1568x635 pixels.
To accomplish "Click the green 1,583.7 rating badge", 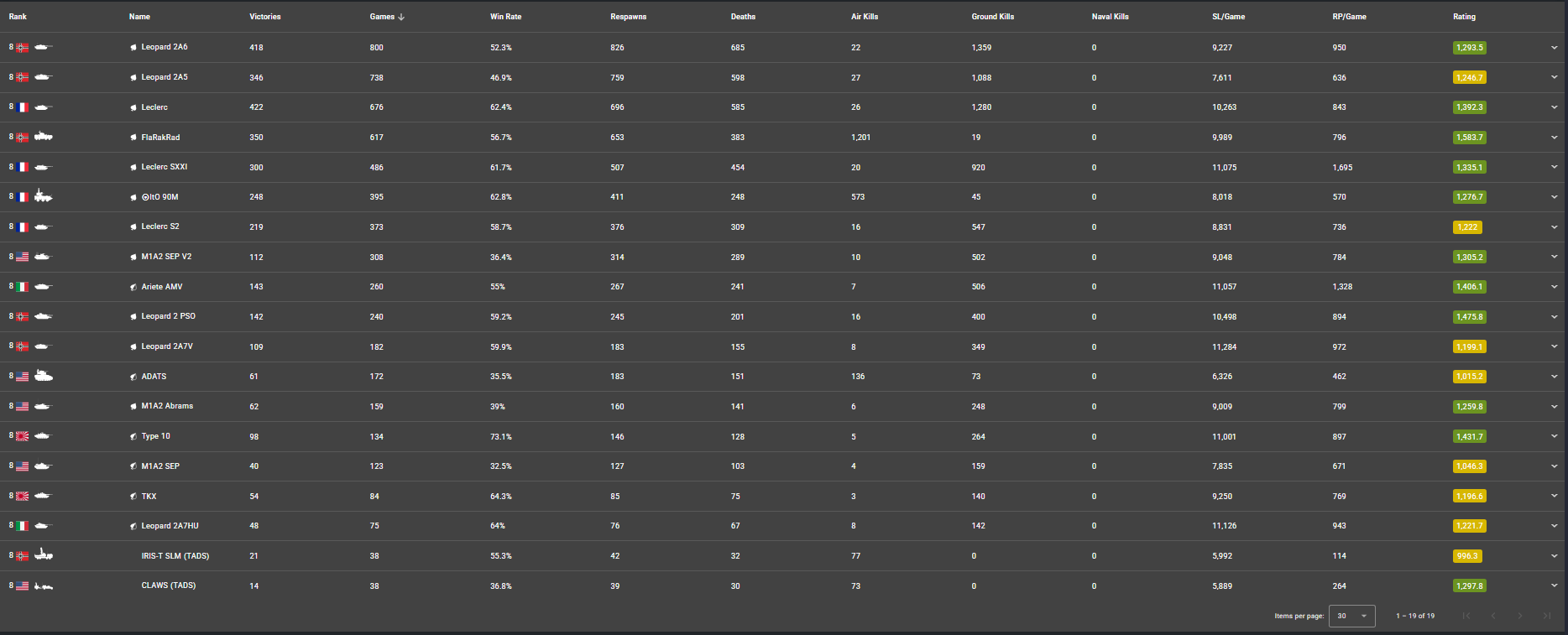I will pos(1470,138).
